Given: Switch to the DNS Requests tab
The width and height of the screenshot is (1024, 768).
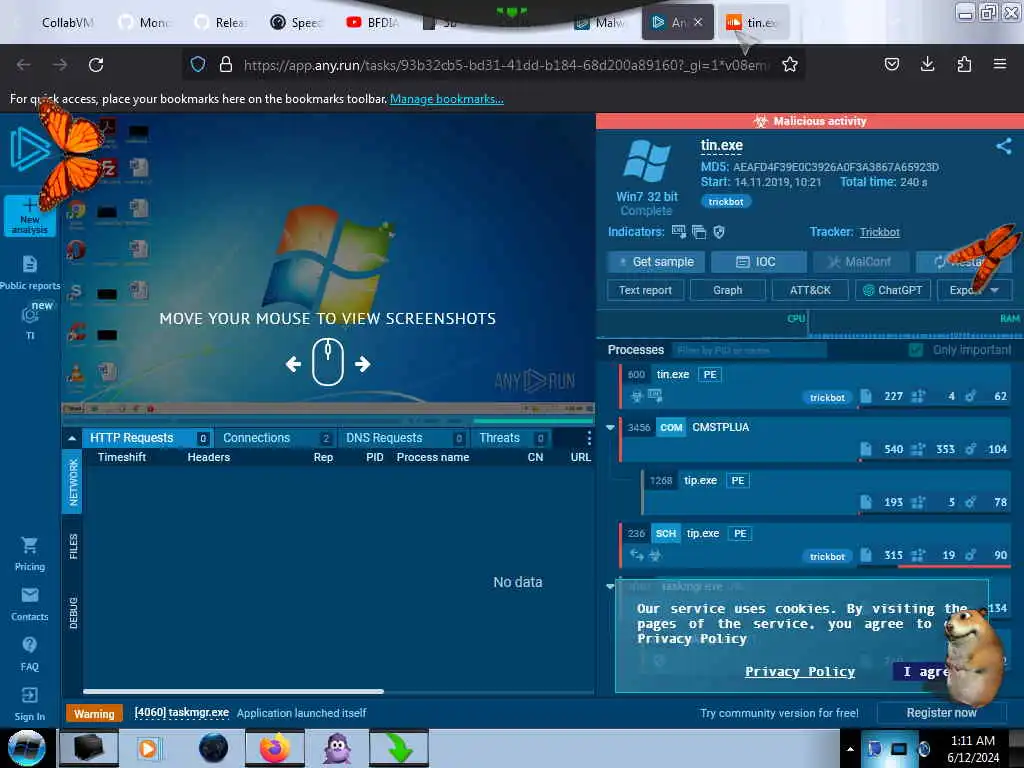Looking at the screenshot, I should (x=404, y=438).
